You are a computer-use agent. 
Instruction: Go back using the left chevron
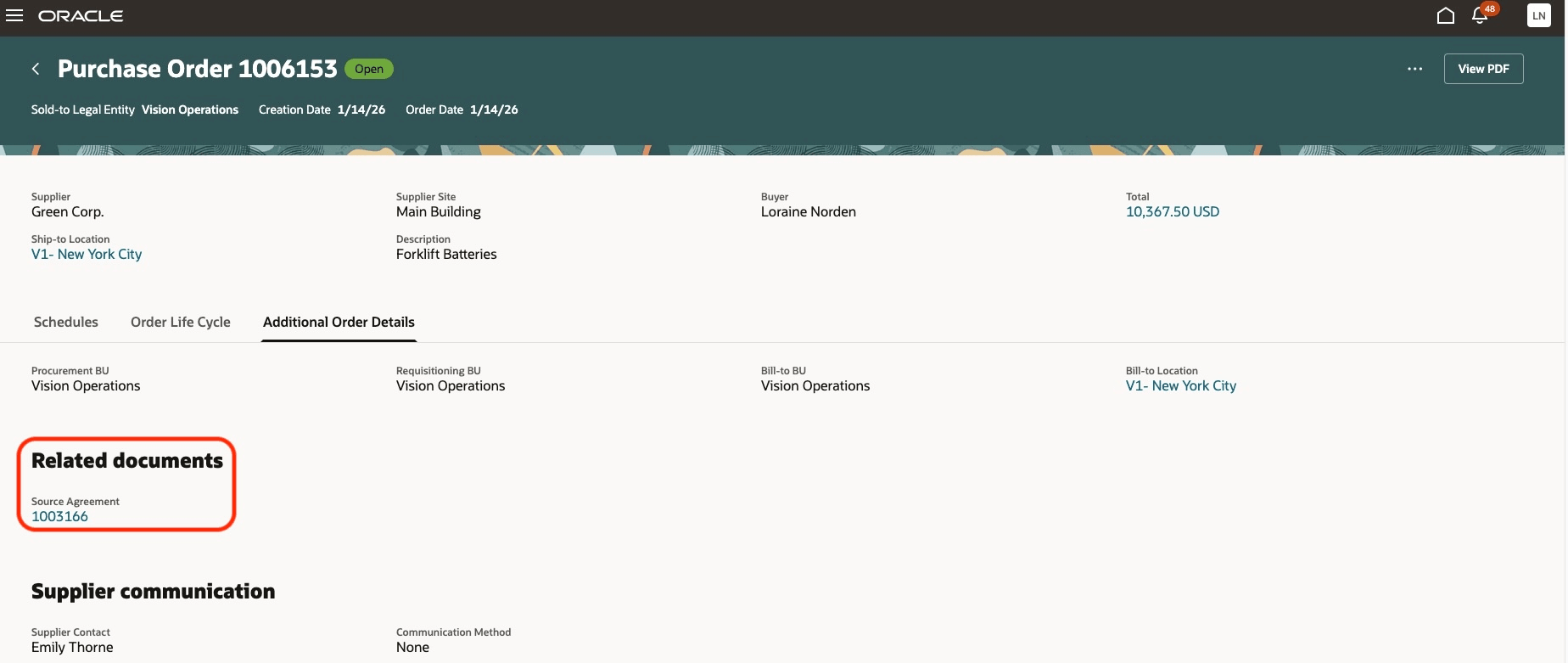(x=36, y=69)
